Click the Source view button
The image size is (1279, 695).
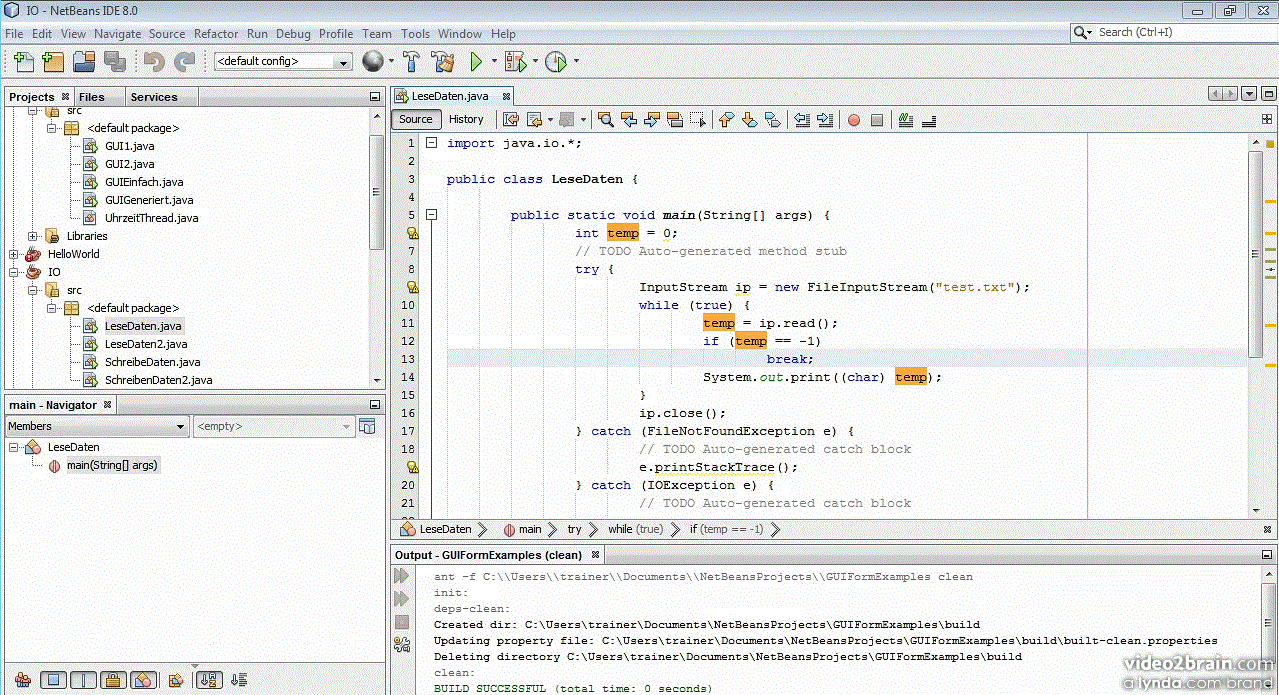tap(416, 119)
